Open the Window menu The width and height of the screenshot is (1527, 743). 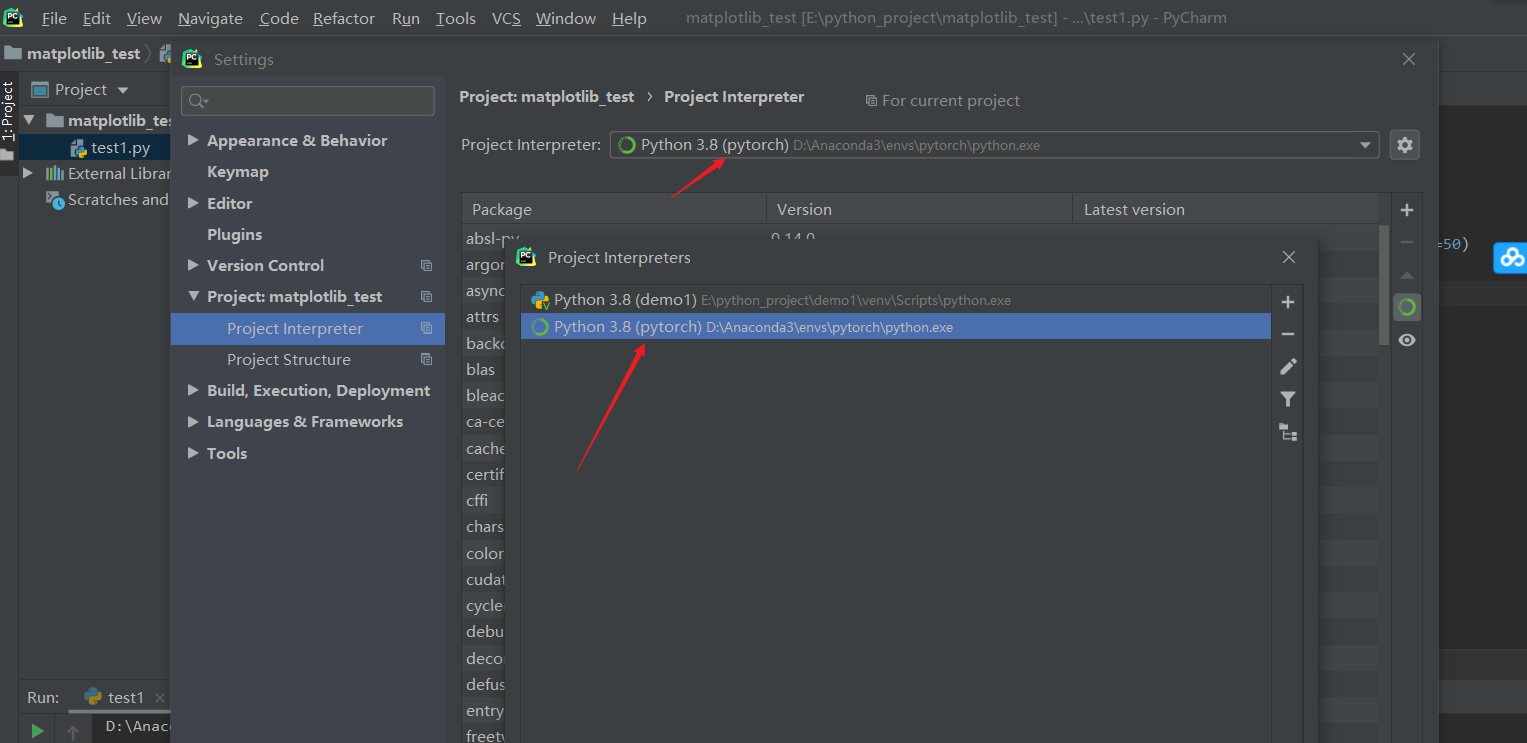(567, 18)
